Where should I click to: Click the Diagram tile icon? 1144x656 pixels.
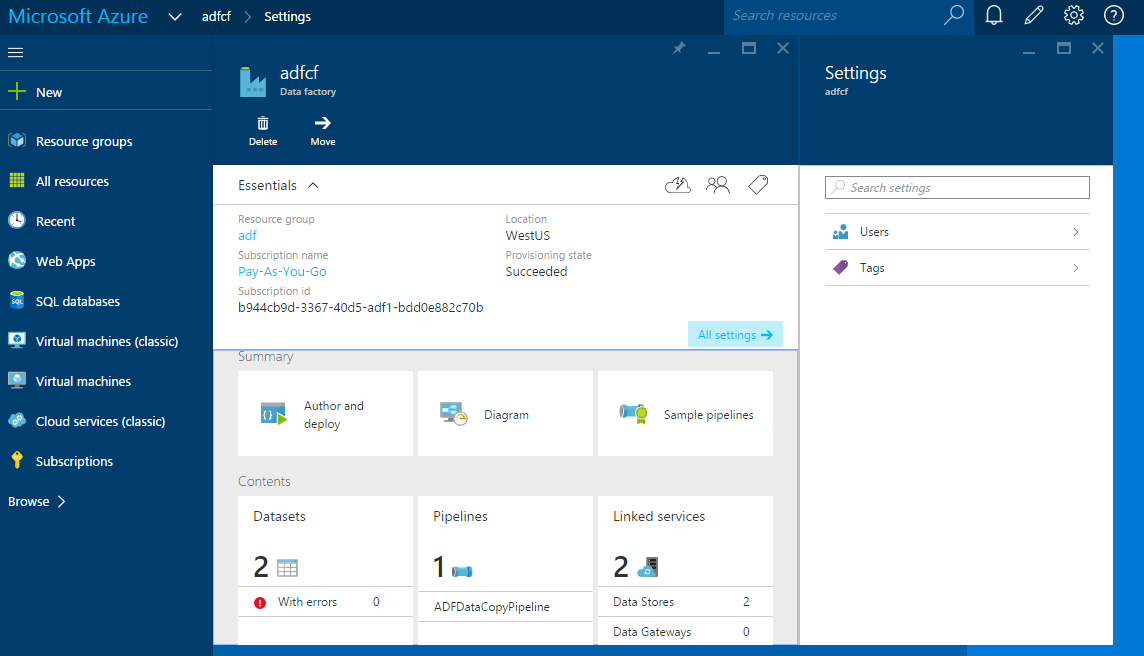453,414
